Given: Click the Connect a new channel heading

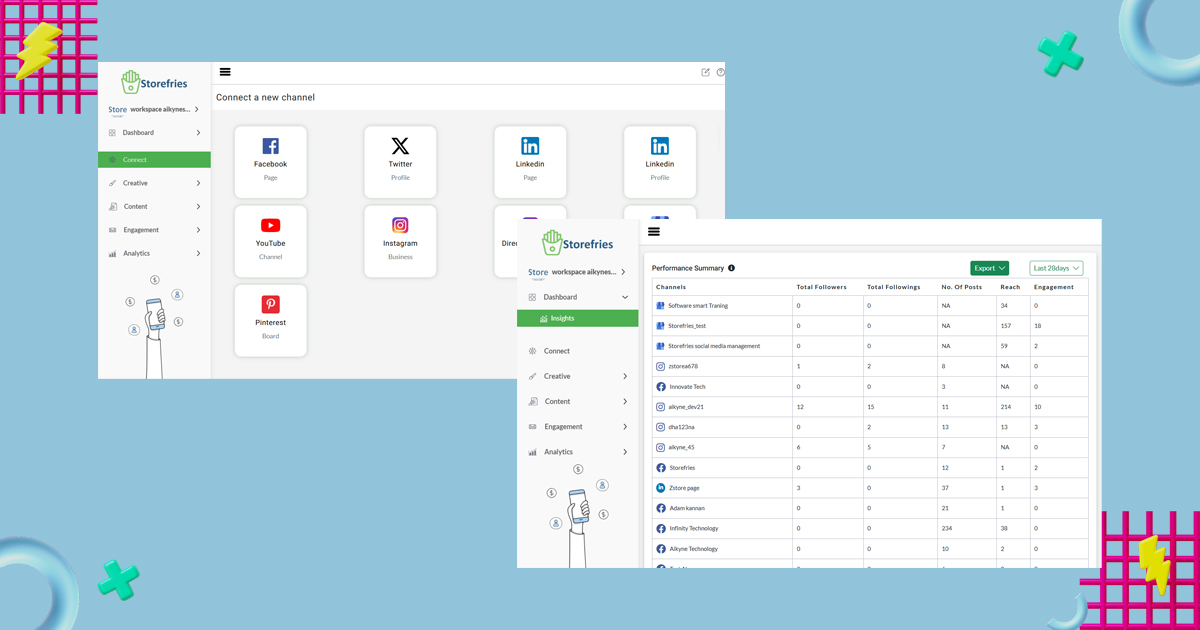Looking at the screenshot, I should 265,97.
